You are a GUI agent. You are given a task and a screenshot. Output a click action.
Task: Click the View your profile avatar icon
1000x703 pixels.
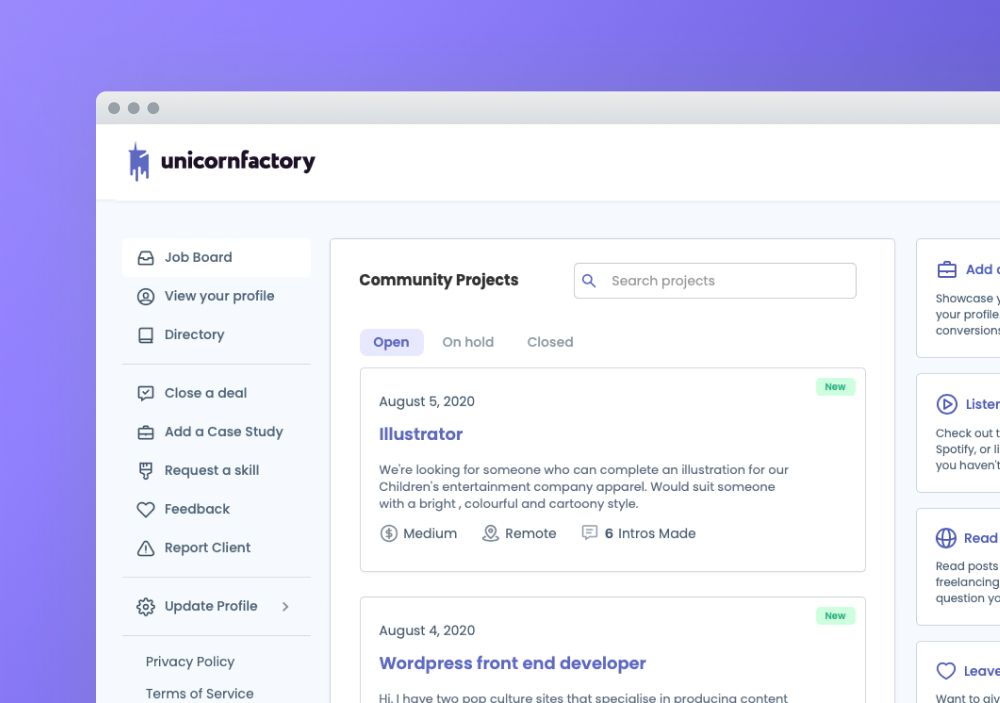[x=145, y=297]
